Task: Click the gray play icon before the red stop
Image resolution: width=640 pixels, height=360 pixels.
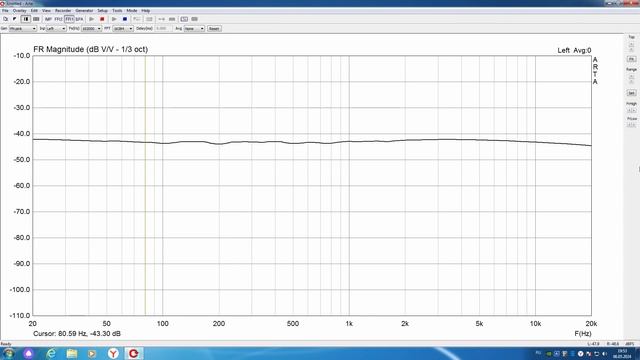Action: (91, 19)
